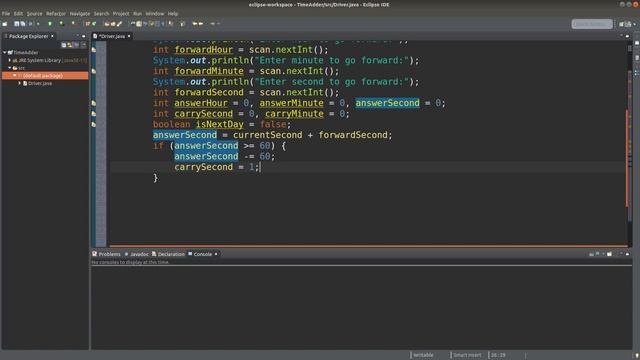Click the Back navigation arrow icon
Screen dimensions: 640x360
195,24
